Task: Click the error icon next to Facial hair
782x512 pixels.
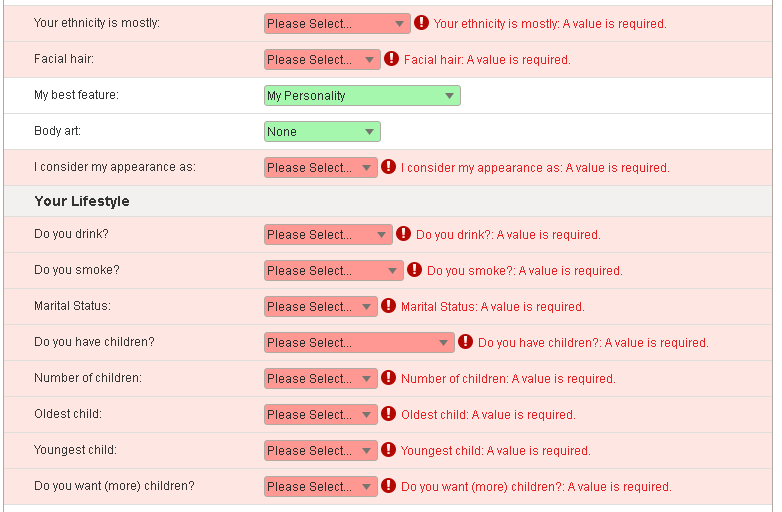Action: tap(391, 58)
